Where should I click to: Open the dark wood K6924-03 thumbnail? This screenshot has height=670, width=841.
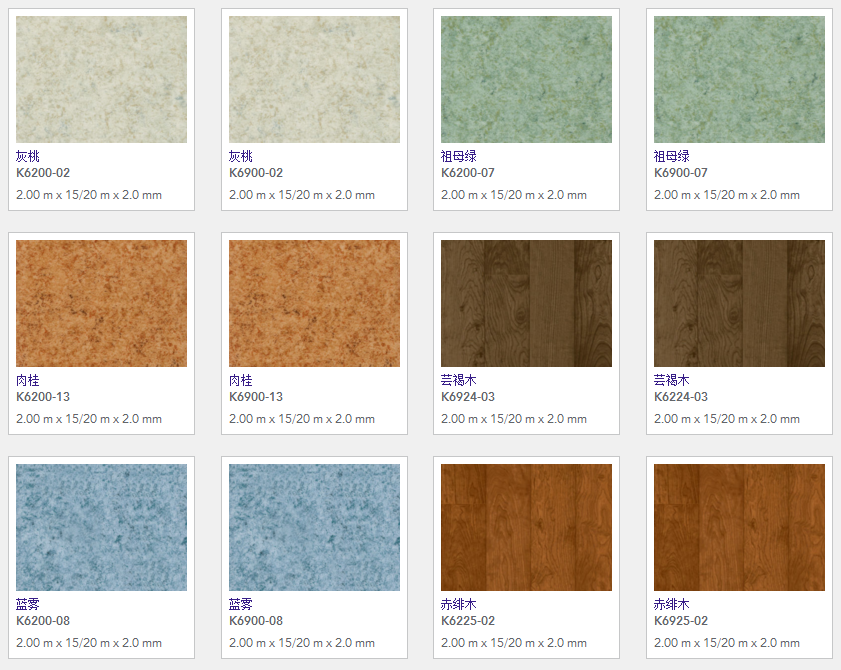click(526, 303)
